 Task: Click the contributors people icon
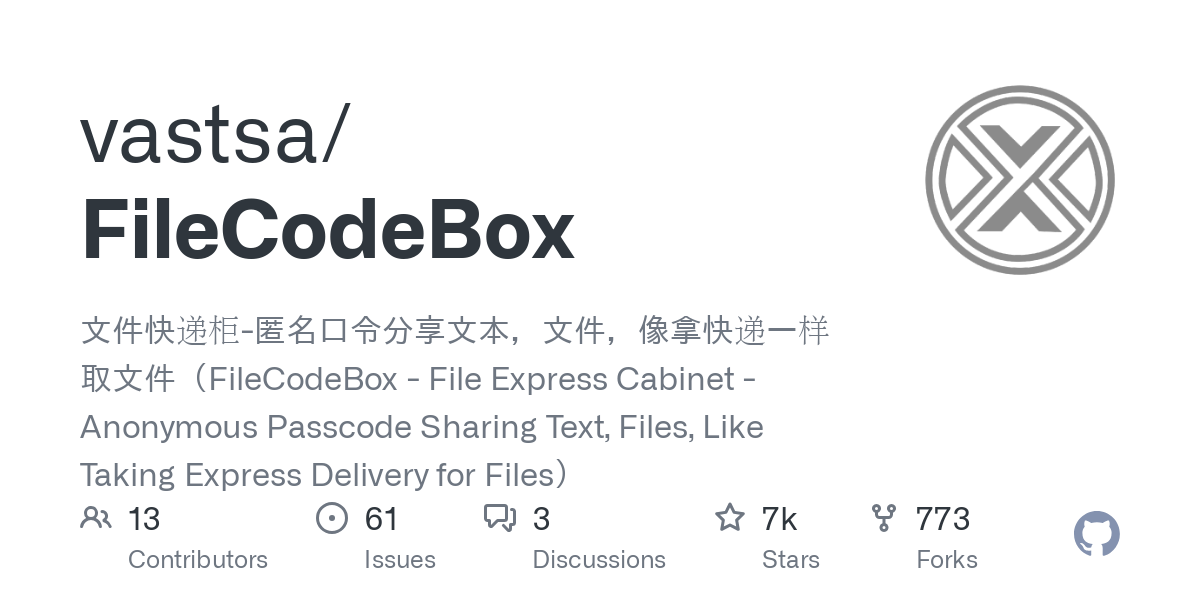pyautogui.click(x=96, y=518)
